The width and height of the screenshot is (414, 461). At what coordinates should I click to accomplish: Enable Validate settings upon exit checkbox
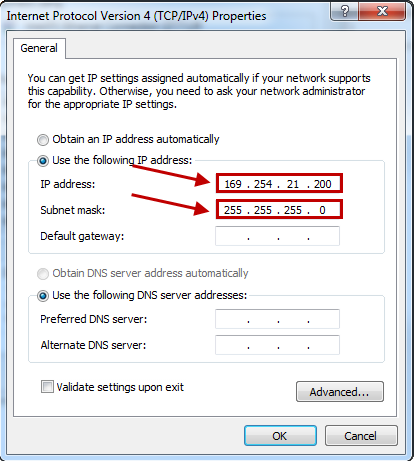(47, 387)
